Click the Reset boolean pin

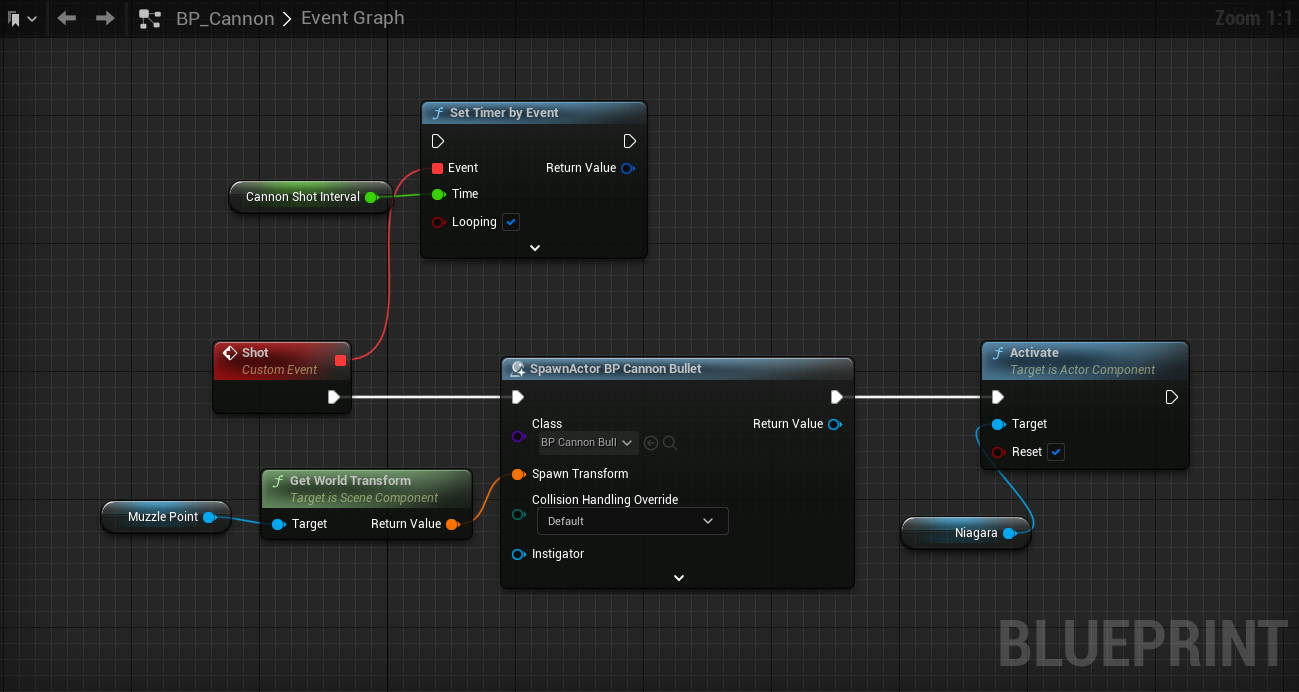pyautogui.click(x=998, y=452)
